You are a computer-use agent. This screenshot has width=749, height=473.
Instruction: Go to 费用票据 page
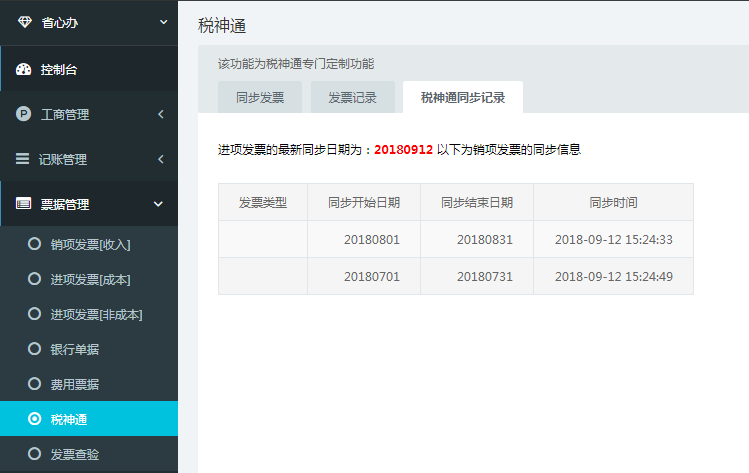[75, 384]
